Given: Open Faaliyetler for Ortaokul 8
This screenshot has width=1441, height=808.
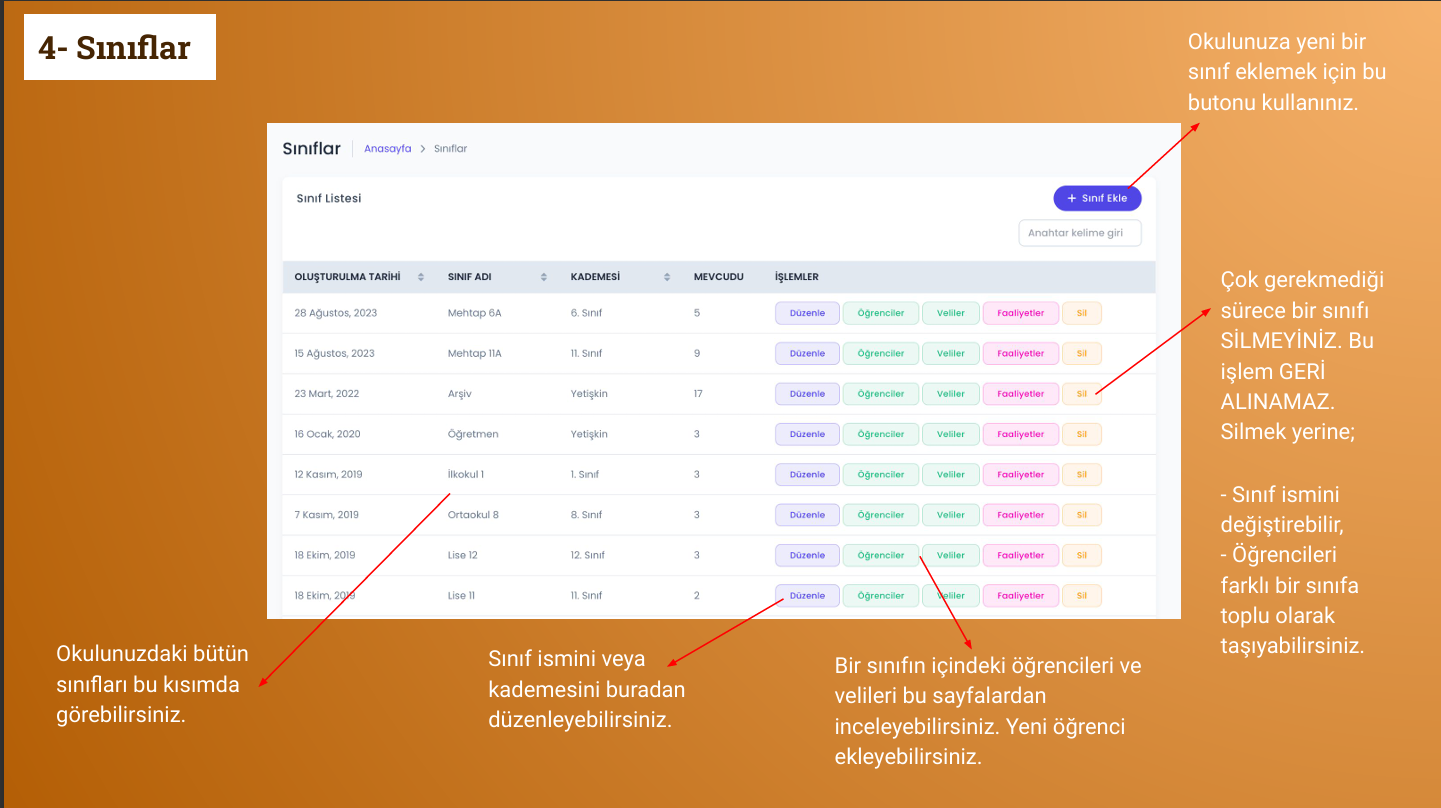Looking at the screenshot, I should 1020,515.
